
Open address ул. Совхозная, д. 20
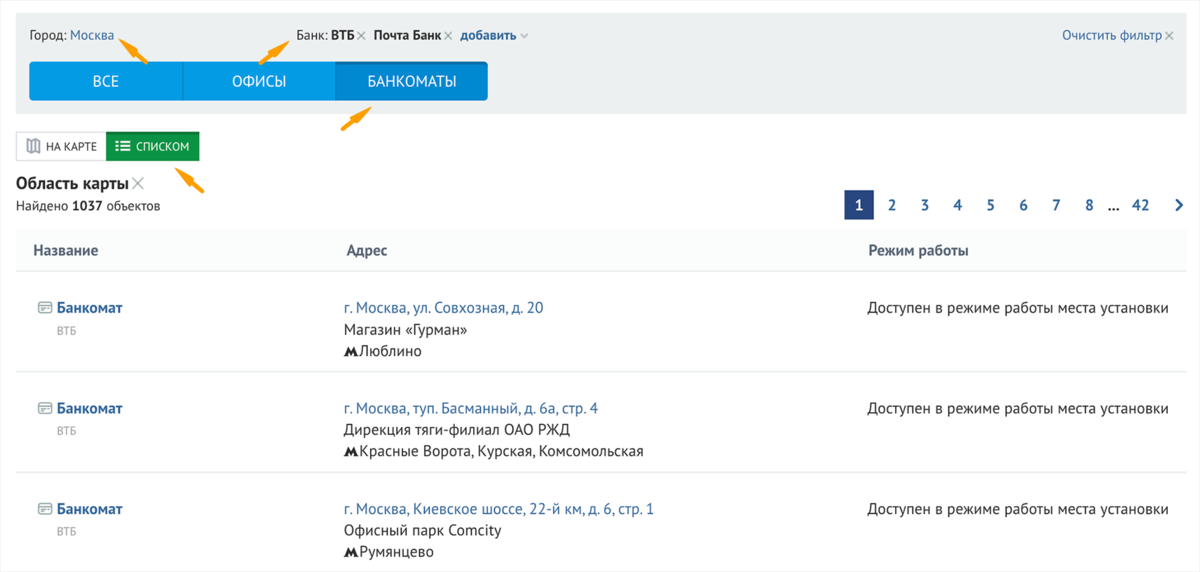click(x=443, y=308)
